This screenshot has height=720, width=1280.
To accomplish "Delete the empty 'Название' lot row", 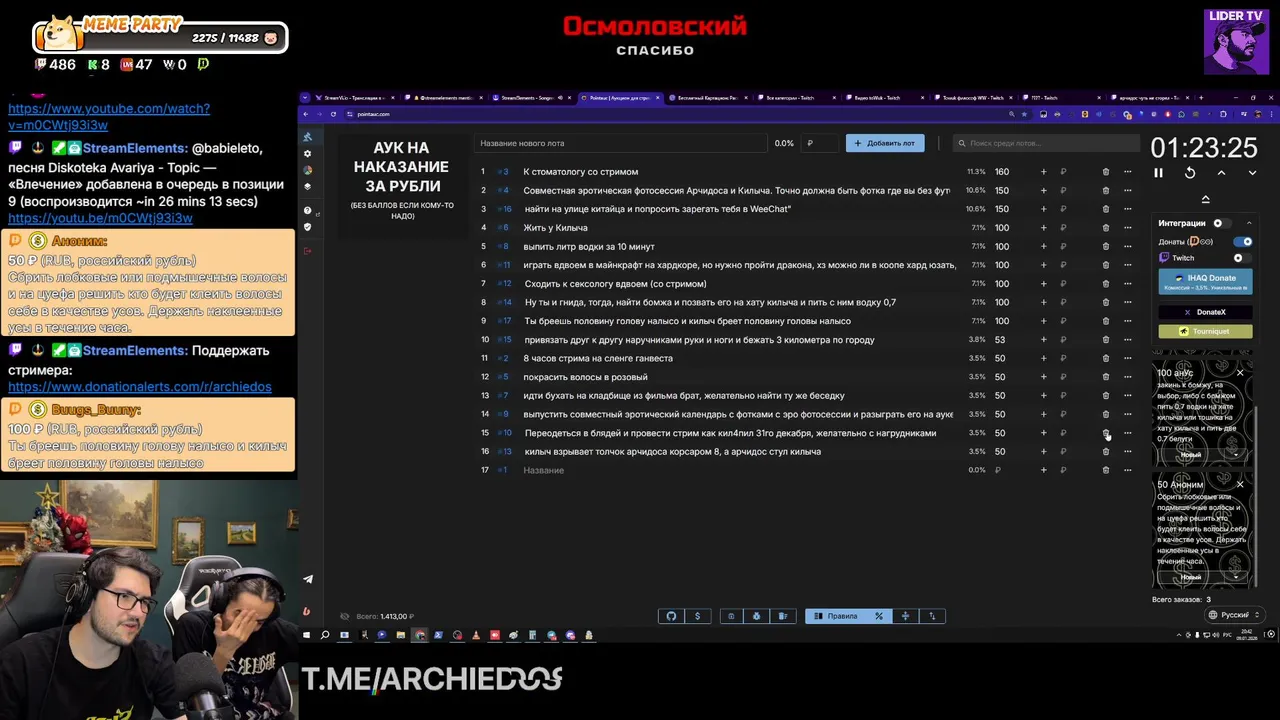I will click(x=1105, y=470).
